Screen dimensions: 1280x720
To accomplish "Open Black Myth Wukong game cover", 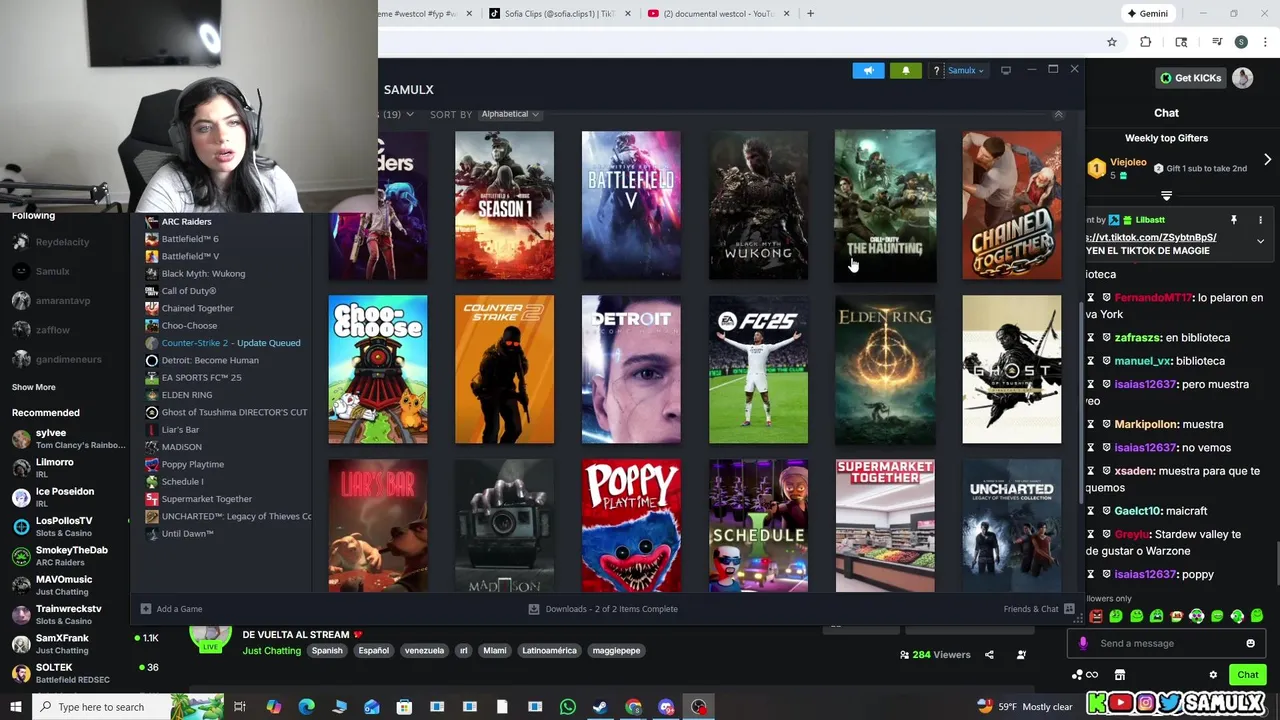I will [758, 205].
